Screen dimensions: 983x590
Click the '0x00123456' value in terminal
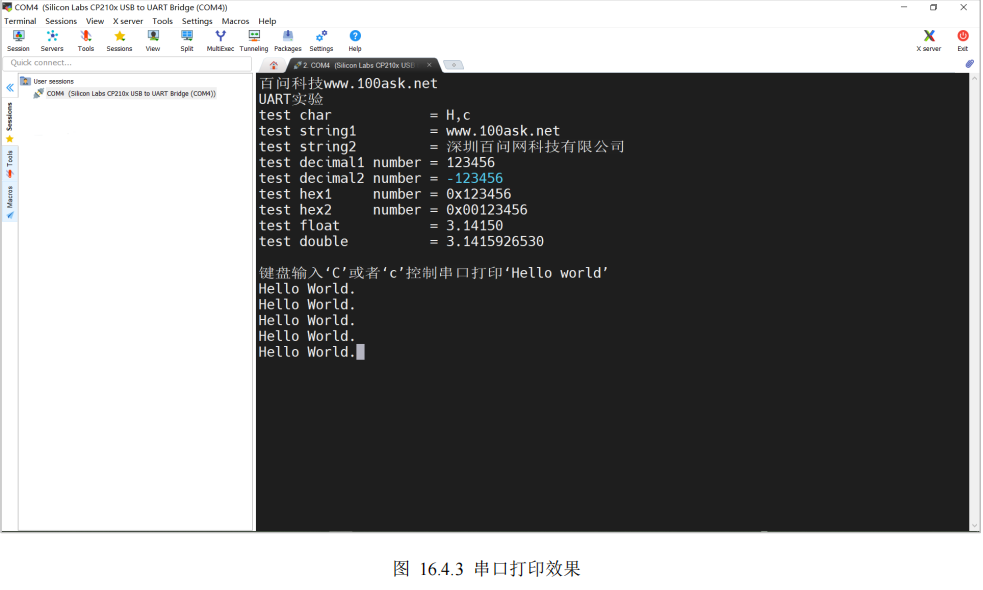pyautogui.click(x=486, y=210)
